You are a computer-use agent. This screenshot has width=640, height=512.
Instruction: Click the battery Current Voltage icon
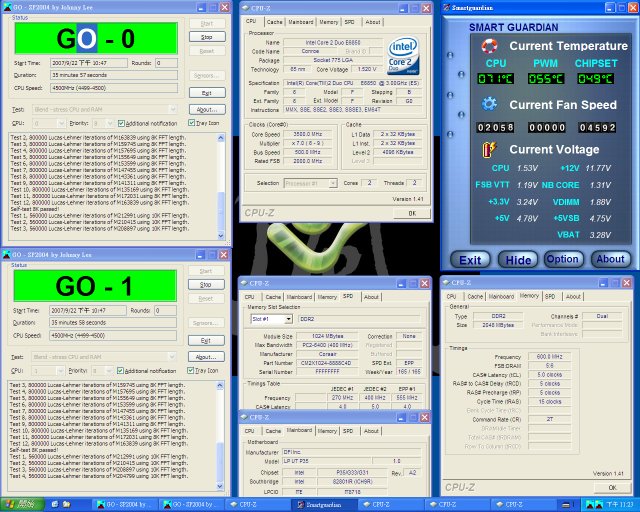coord(489,149)
